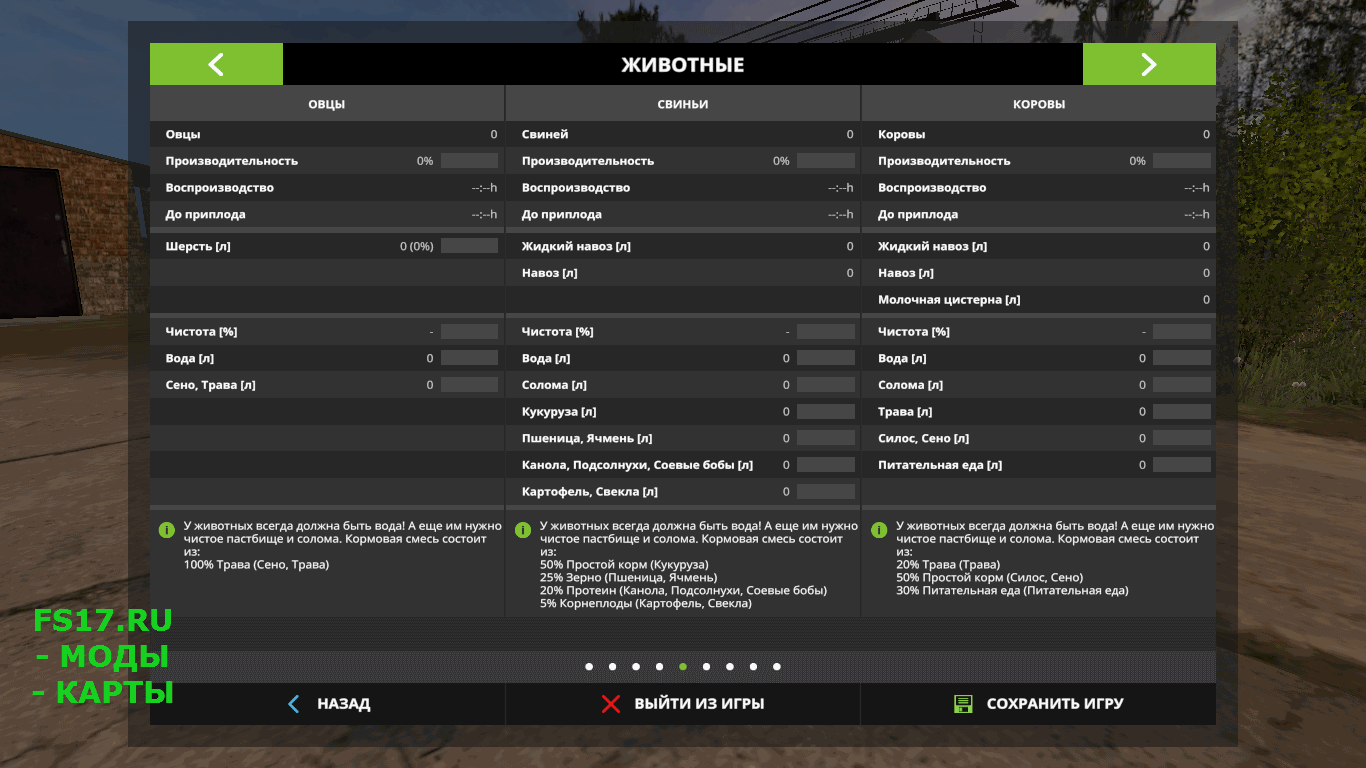Click the sheep Шерсть progress bar

click(469, 246)
